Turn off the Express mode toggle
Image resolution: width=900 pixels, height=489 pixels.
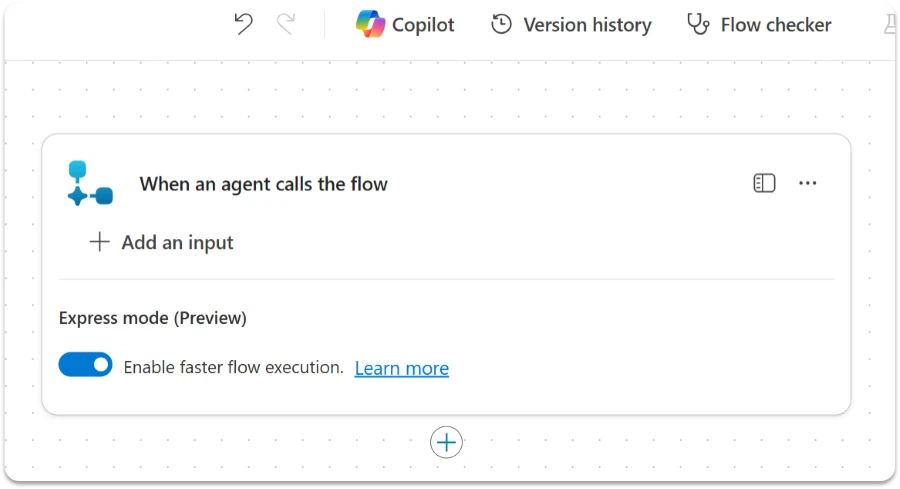tap(86, 365)
